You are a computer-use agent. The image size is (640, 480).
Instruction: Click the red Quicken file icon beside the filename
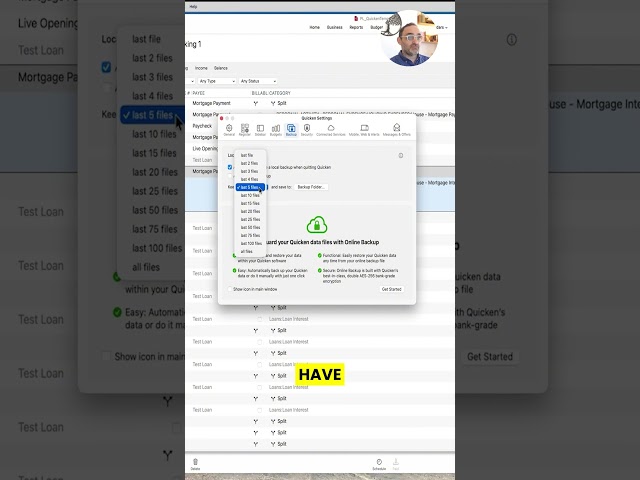pyautogui.click(x=356, y=18)
